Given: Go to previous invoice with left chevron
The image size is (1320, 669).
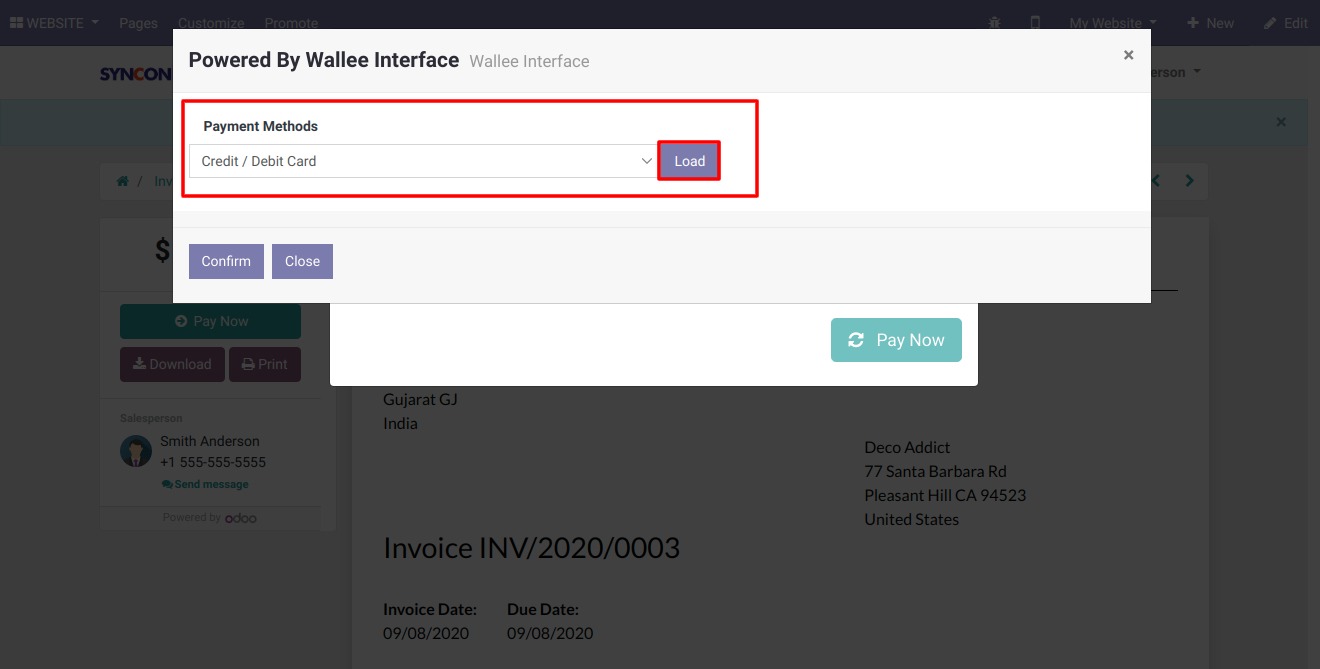Looking at the screenshot, I should point(1156,181).
